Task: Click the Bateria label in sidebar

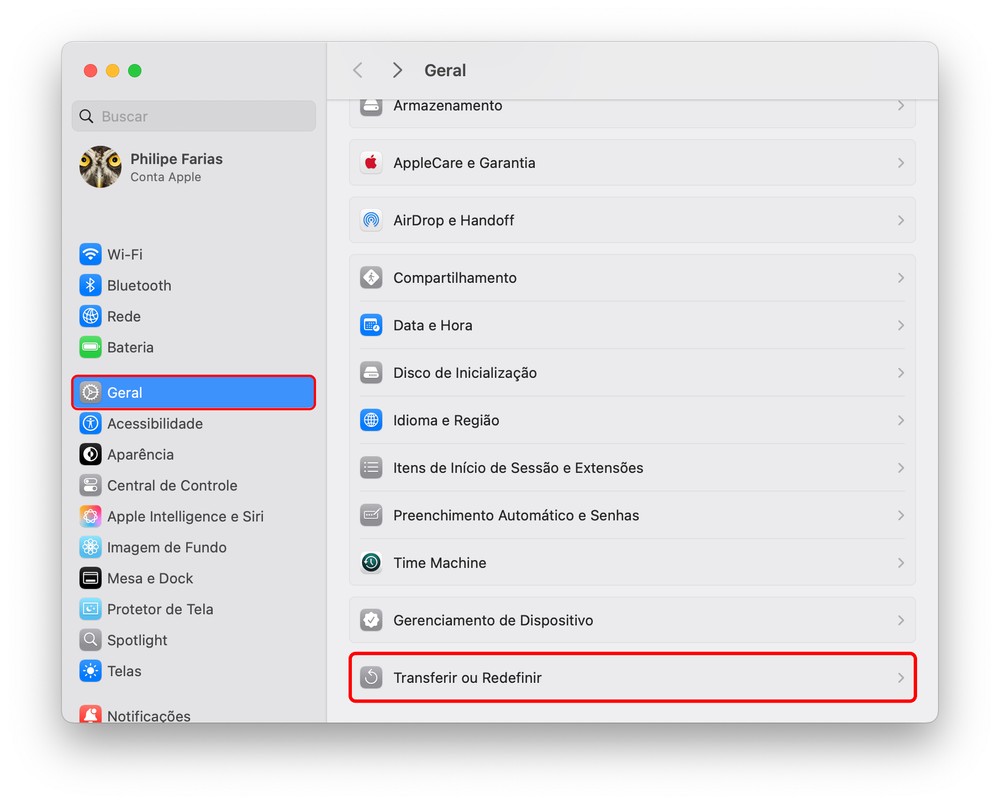Action: [x=130, y=347]
